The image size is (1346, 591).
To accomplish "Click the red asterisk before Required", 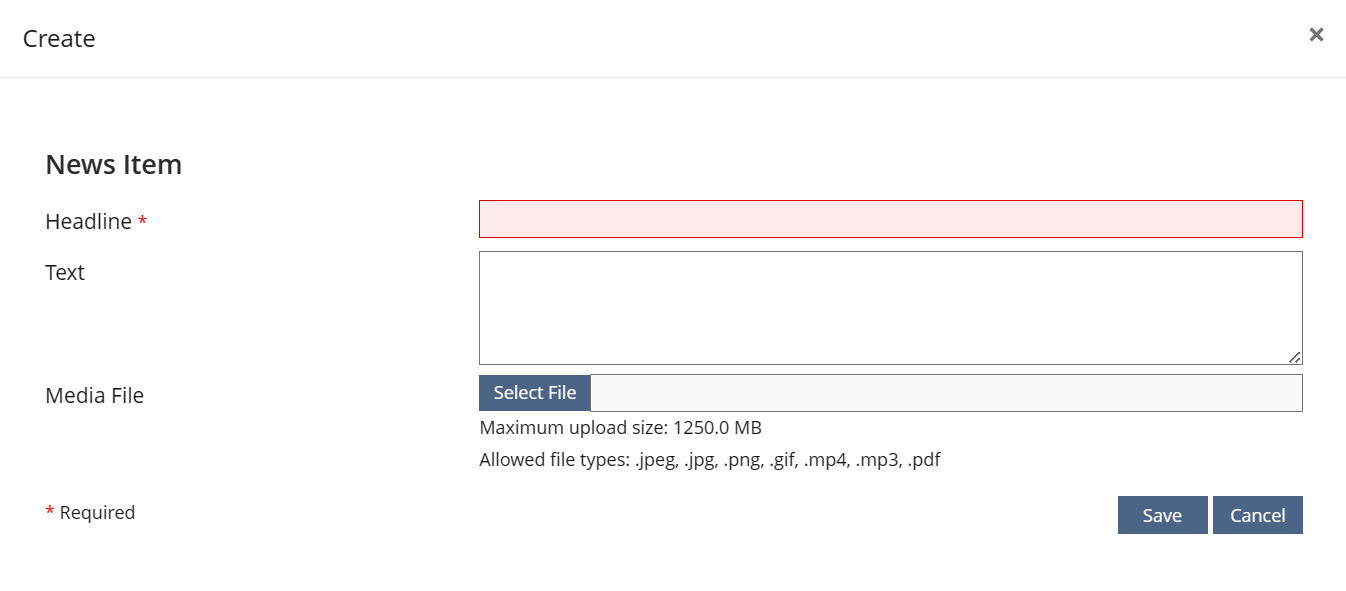I will (x=50, y=512).
